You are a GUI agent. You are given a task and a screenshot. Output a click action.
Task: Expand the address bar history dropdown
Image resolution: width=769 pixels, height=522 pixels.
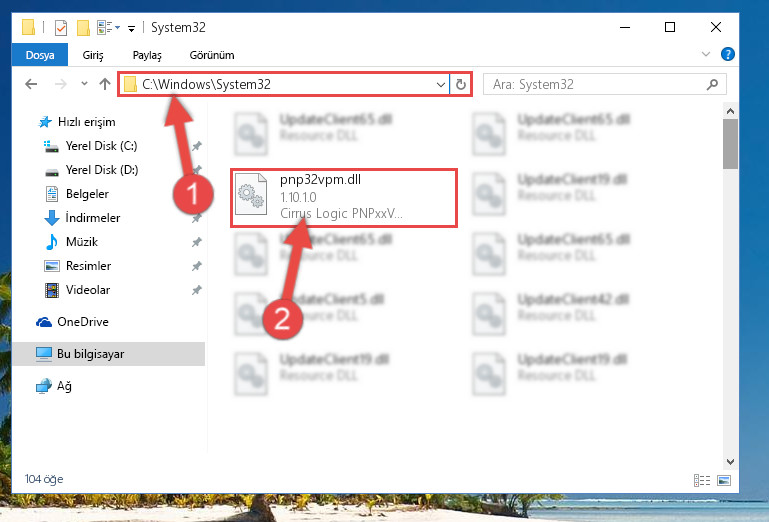(x=440, y=85)
